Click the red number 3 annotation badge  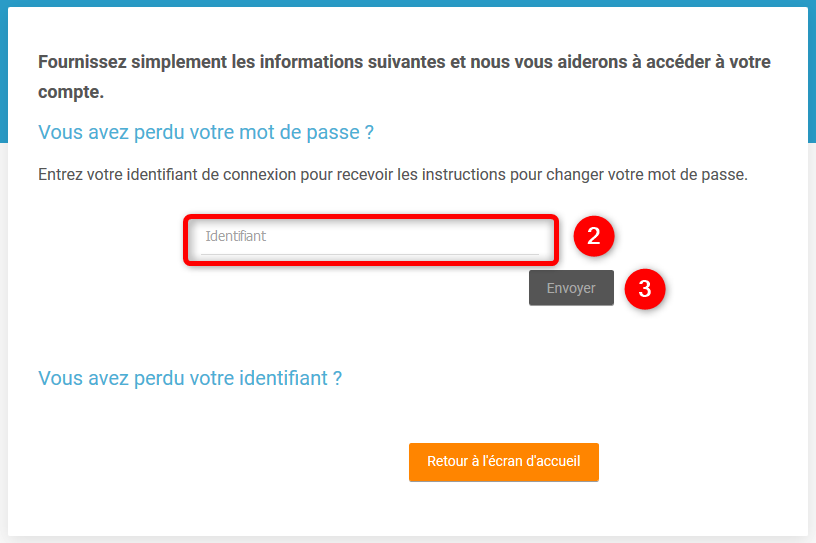click(x=645, y=289)
